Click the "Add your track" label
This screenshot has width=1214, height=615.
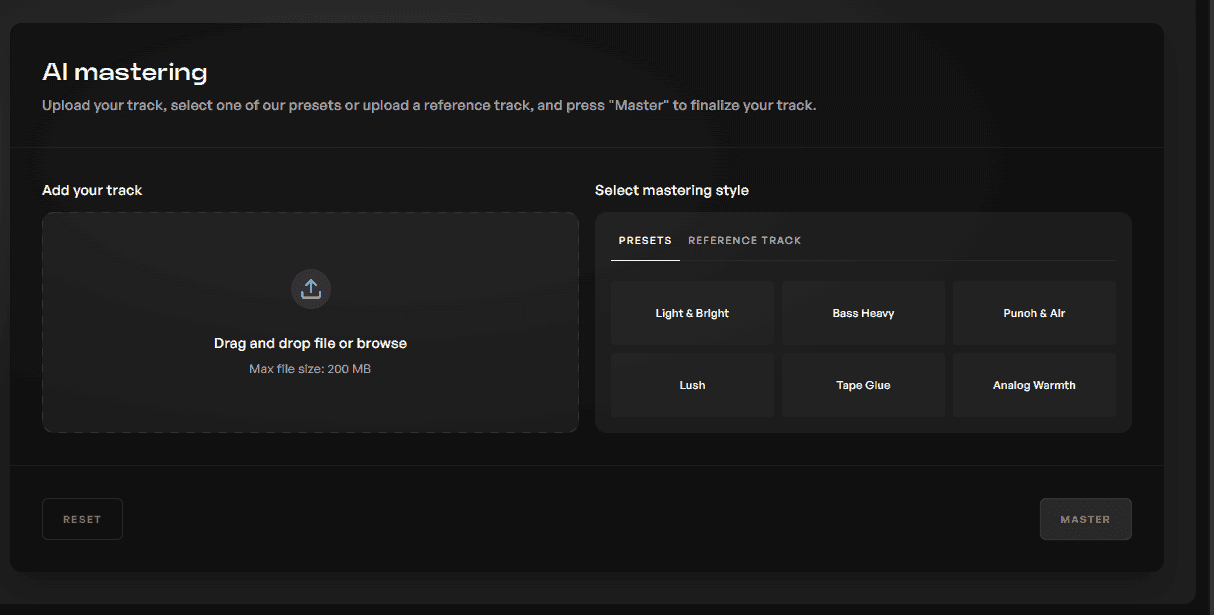[92, 190]
